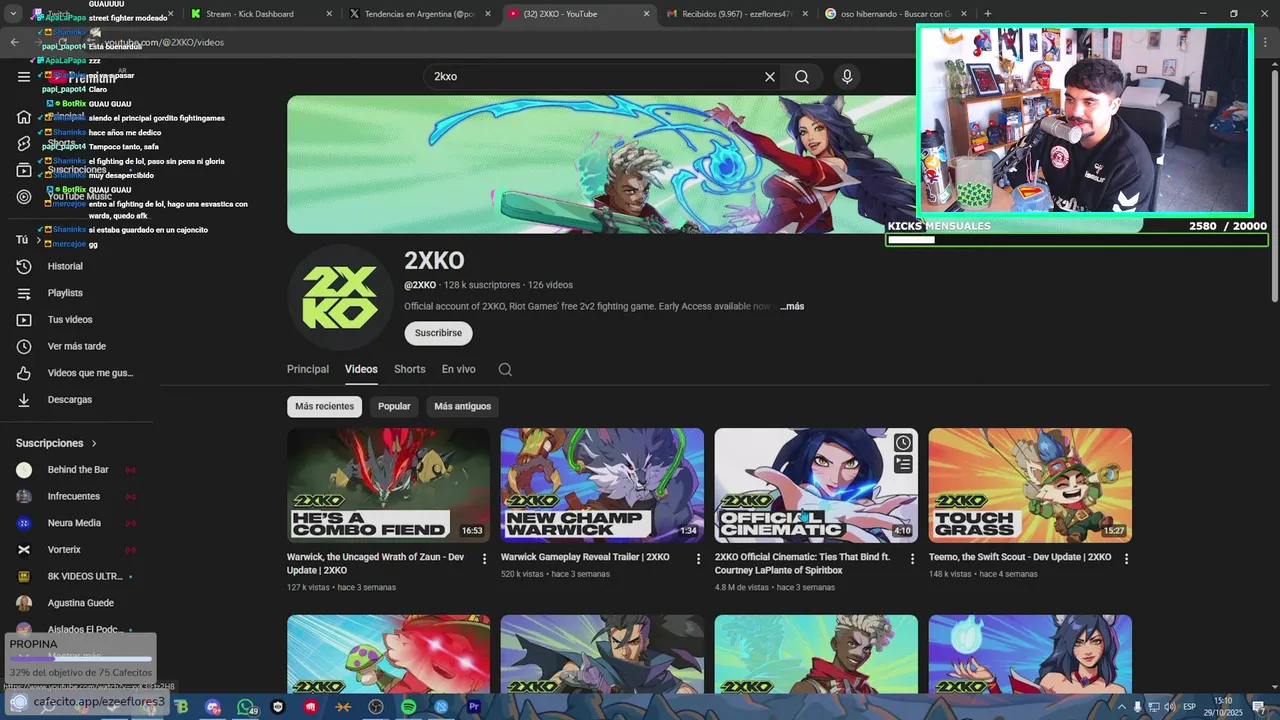Open Discord from the taskbar
This screenshot has width=1280, height=720.
(x=213, y=707)
